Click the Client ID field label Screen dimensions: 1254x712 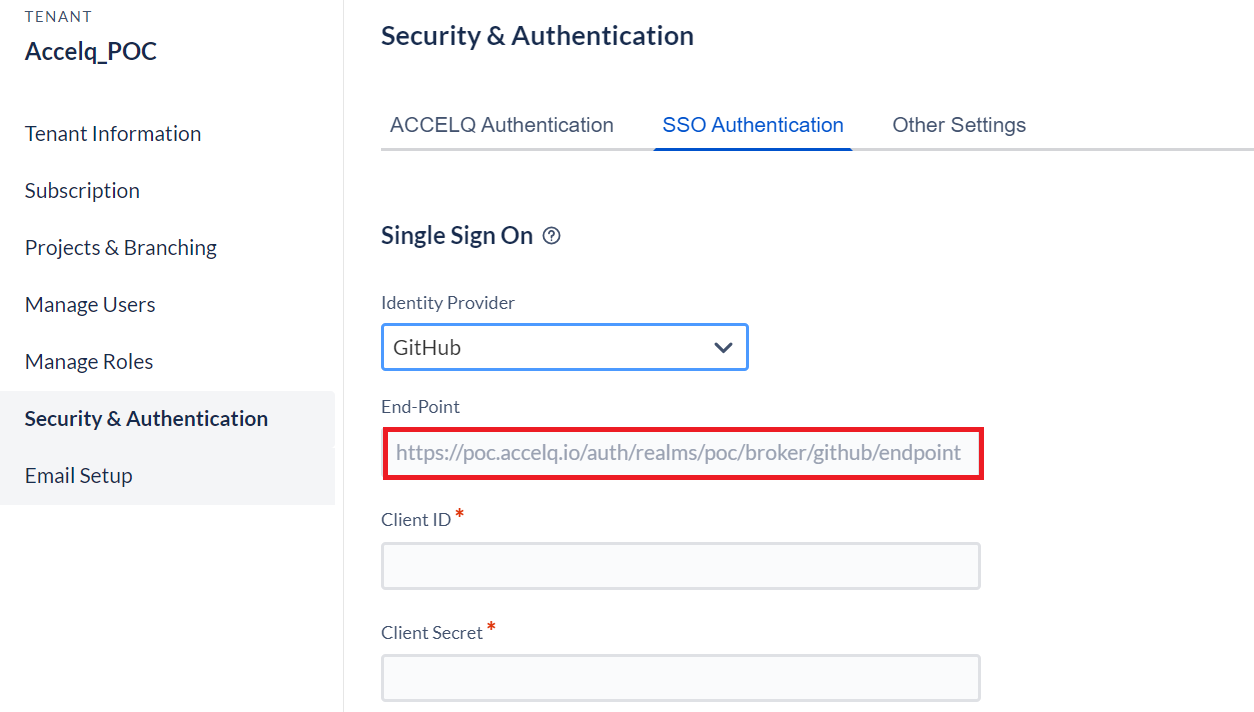point(416,520)
